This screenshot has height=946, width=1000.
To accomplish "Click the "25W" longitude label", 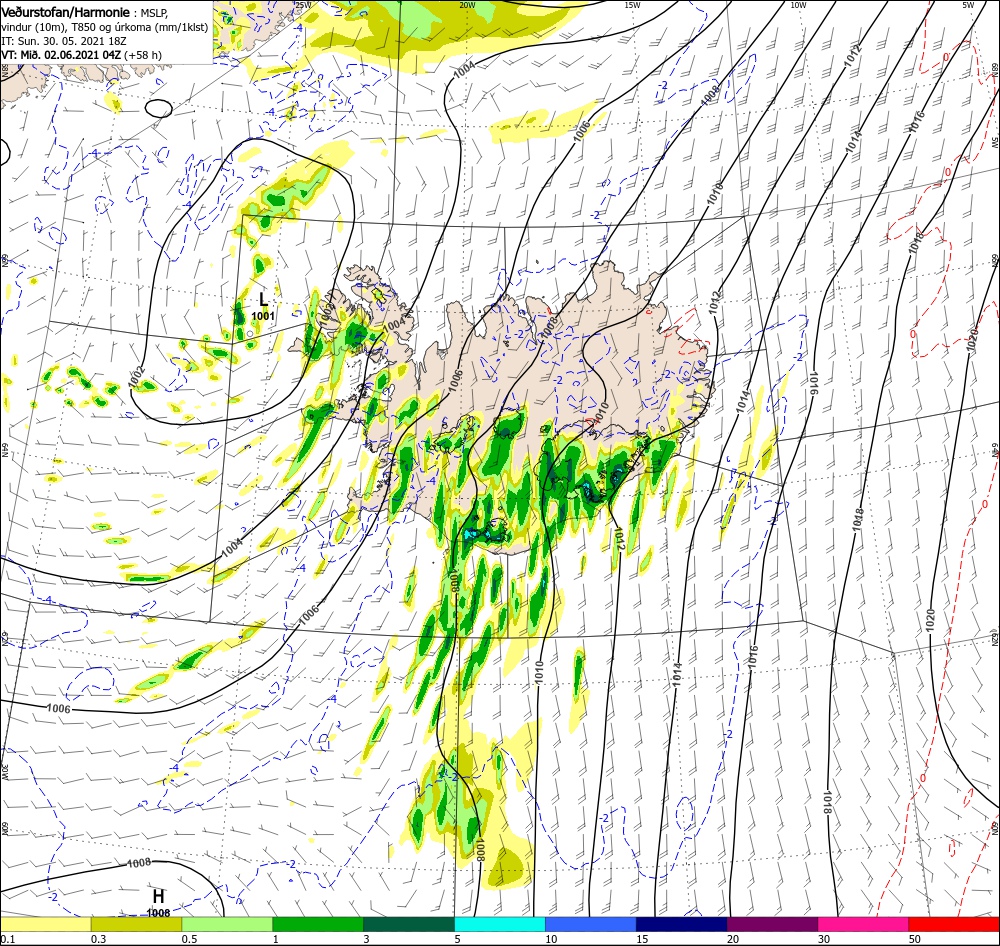I will (x=303, y=5).
